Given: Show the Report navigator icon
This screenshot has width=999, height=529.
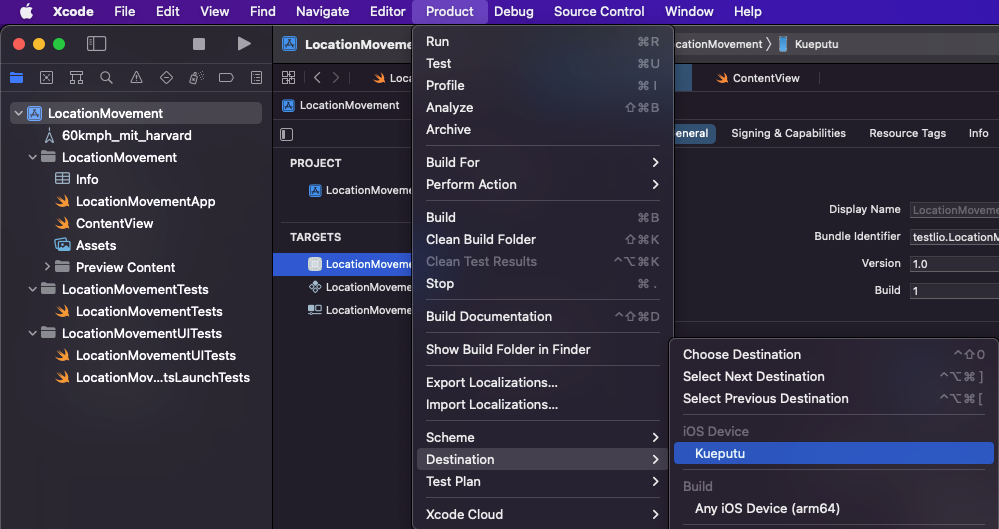Looking at the screenshot, I should [x=256, y=78].
